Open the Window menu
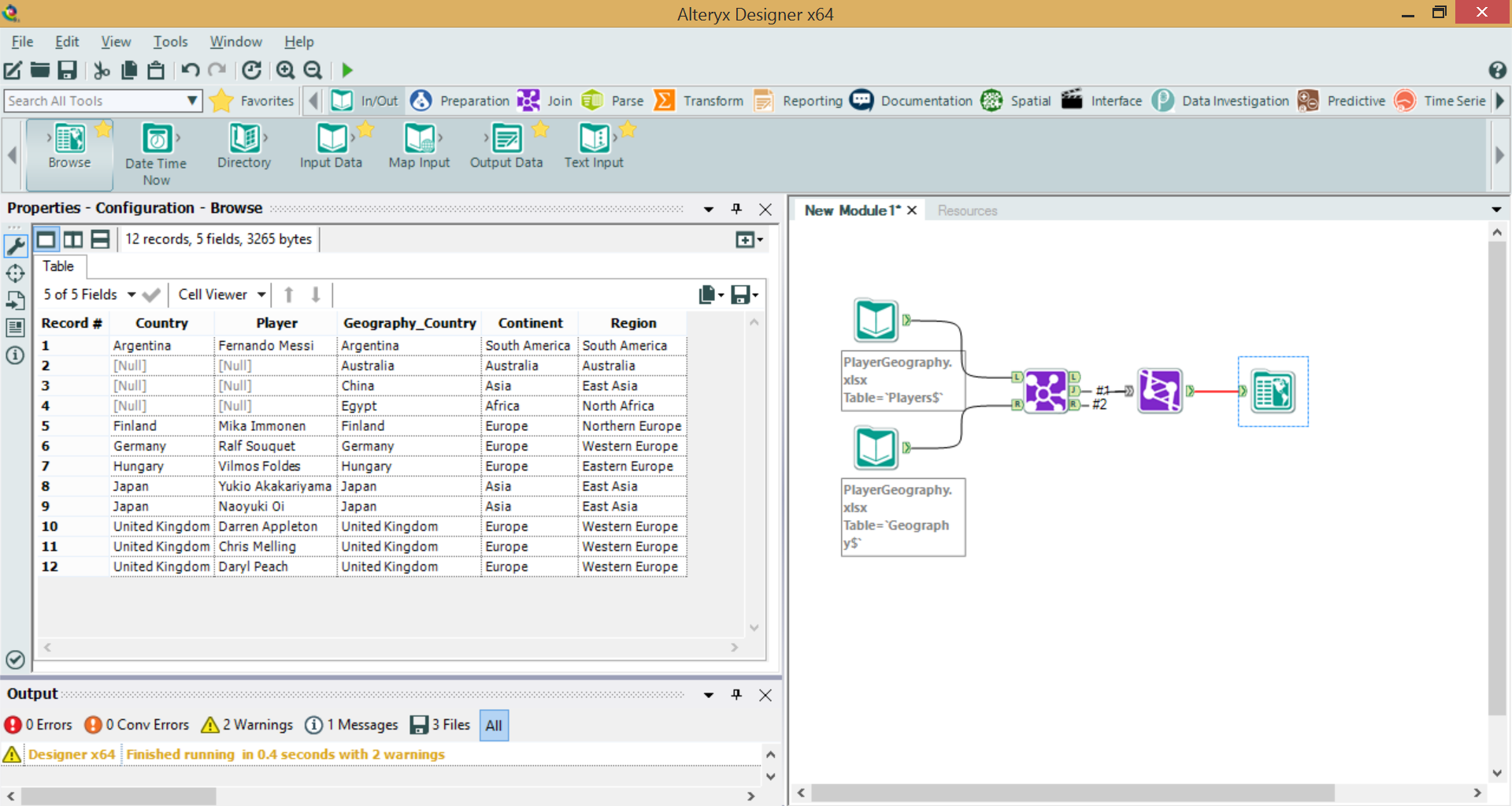 point(235,42)
